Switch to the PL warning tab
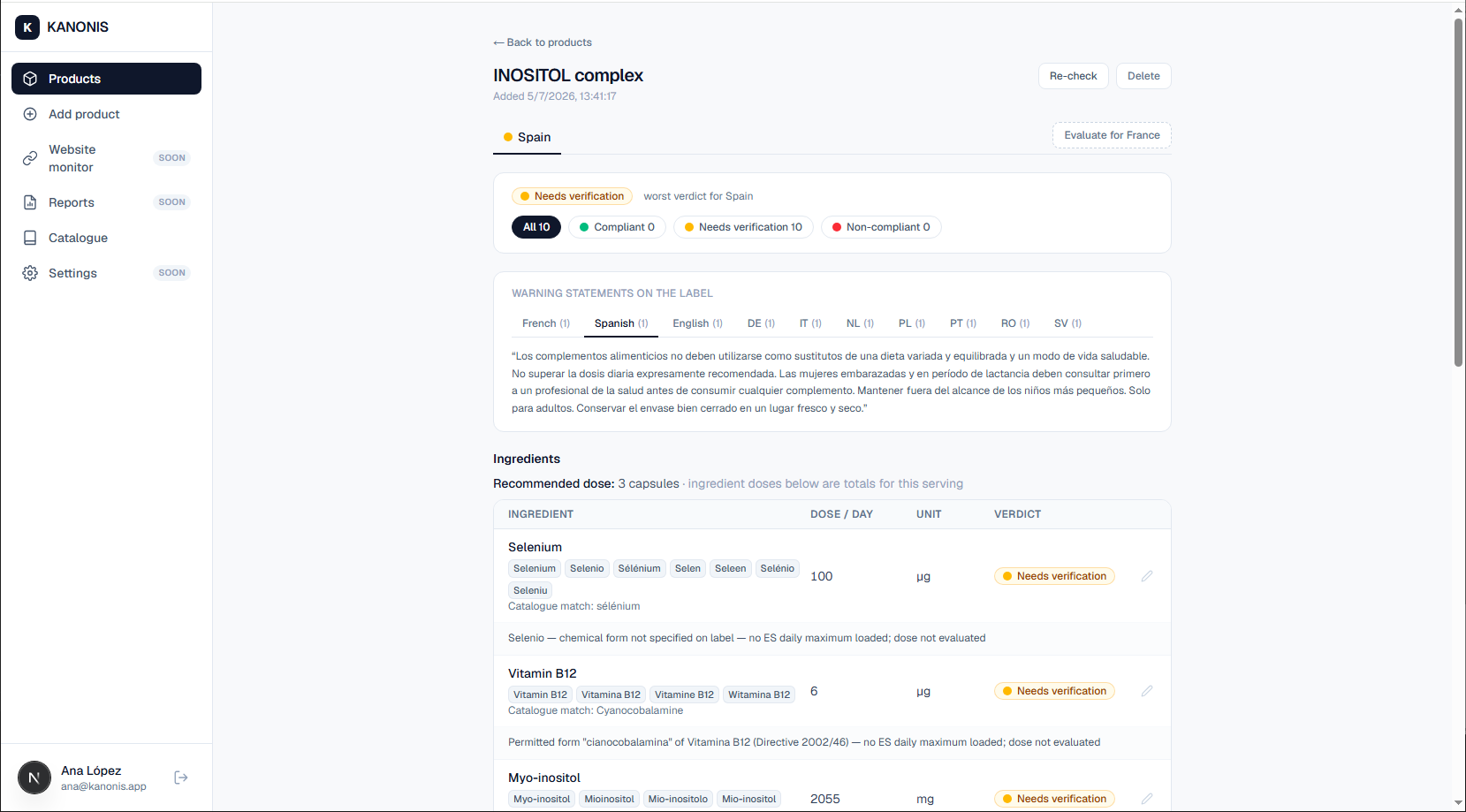This screenshot has height=812, width=1466. pyautogui.click(x=912, y=323)
